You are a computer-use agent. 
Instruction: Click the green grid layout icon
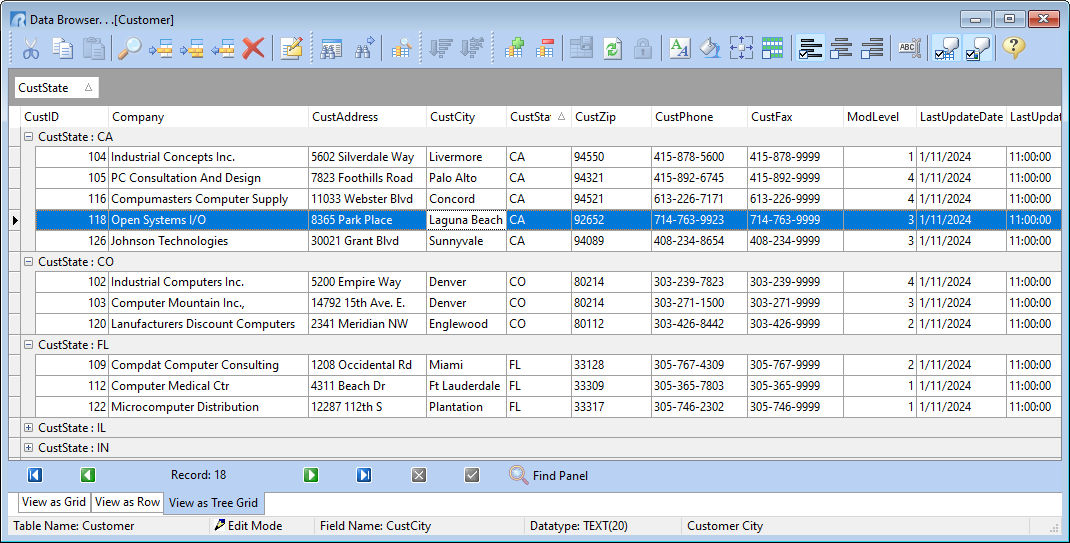(772, 48)
